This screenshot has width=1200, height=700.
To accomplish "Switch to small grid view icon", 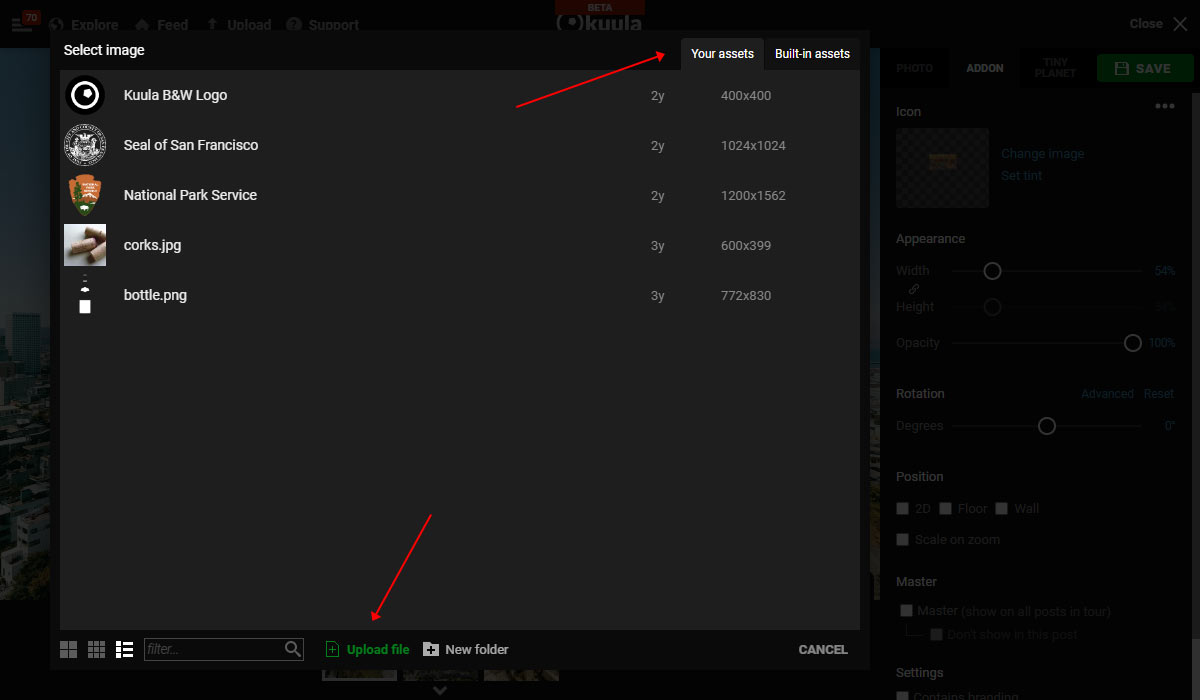I will (96, 650).
